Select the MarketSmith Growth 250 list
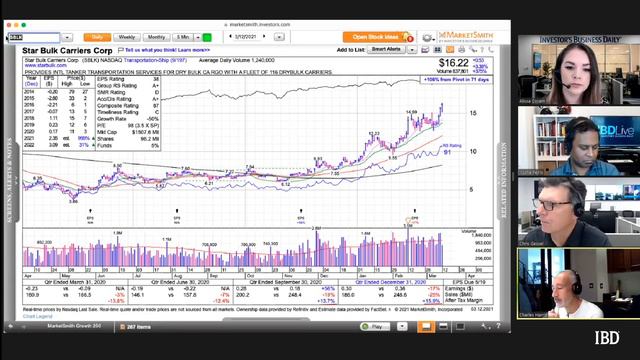This screenshot has height=360, width=640. coord(74,326)
